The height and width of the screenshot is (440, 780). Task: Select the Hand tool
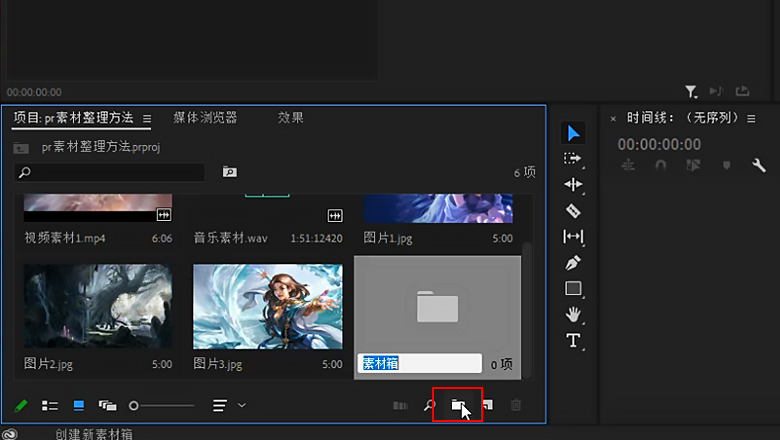(x=573, y=314)
